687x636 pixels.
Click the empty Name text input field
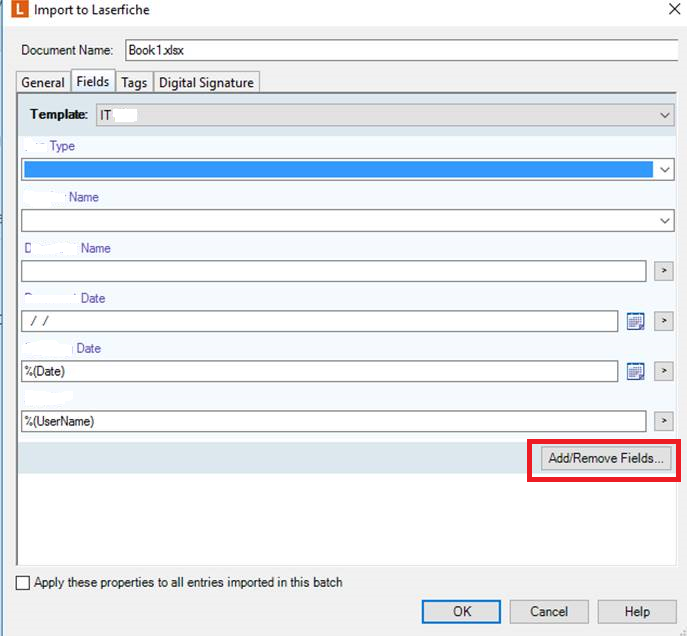point(333,271)
